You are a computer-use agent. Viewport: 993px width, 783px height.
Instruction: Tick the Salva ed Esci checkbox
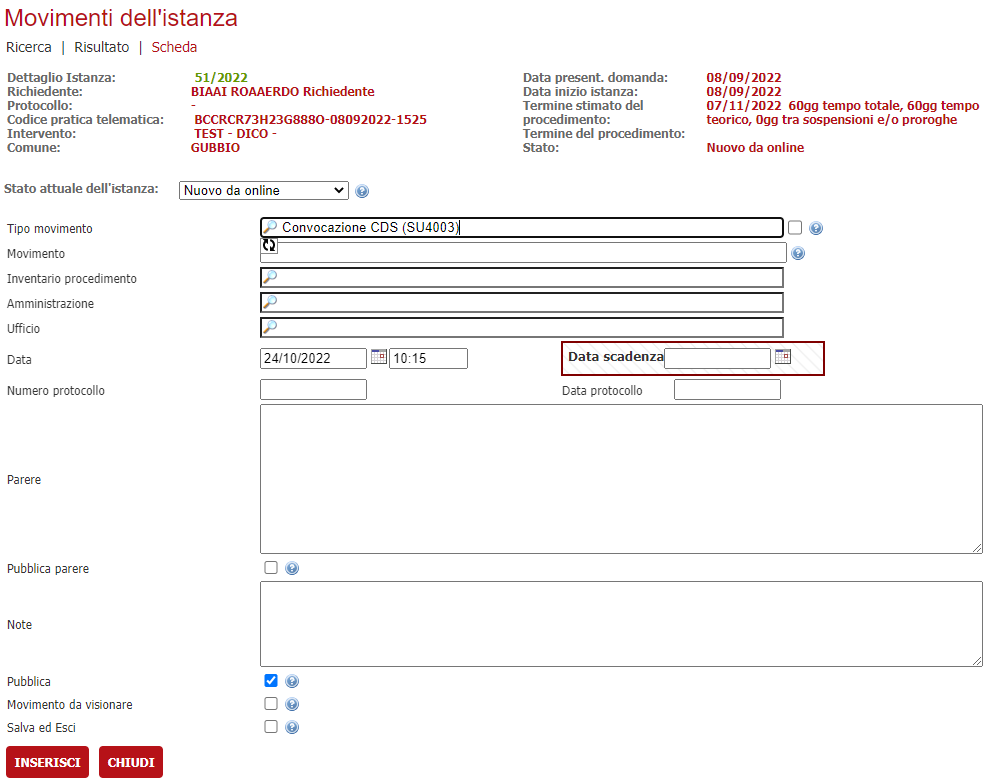271,727
